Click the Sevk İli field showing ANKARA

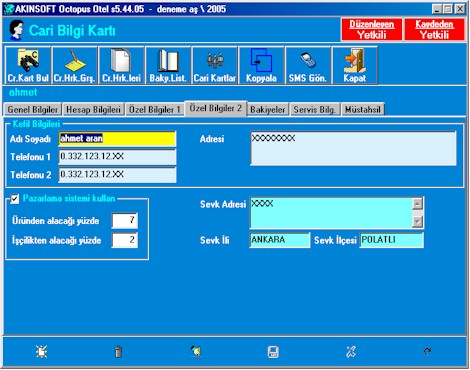coord(280,240)
